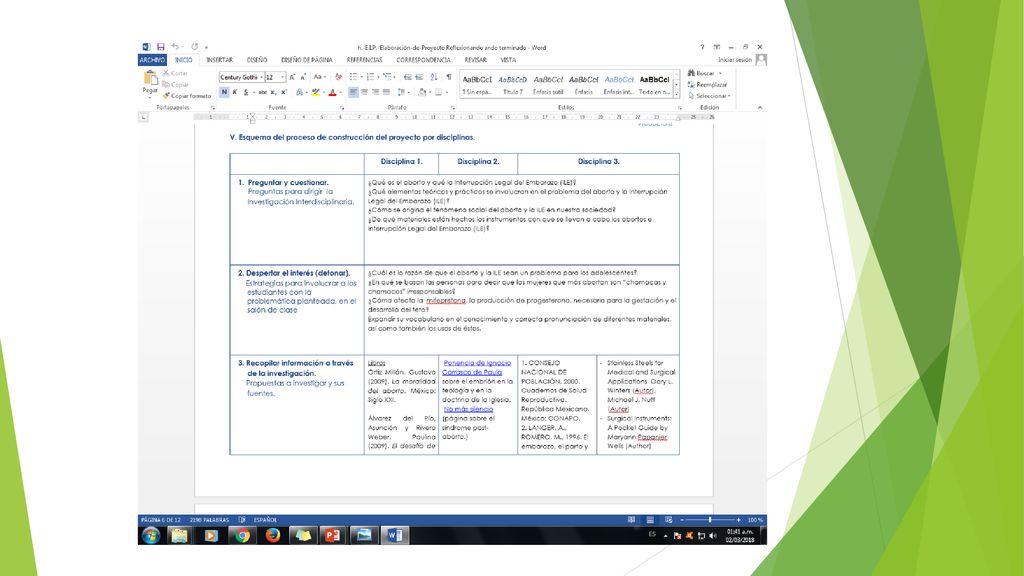Increase the paragraph indent

pyautogui.click(x=419, y=77)
